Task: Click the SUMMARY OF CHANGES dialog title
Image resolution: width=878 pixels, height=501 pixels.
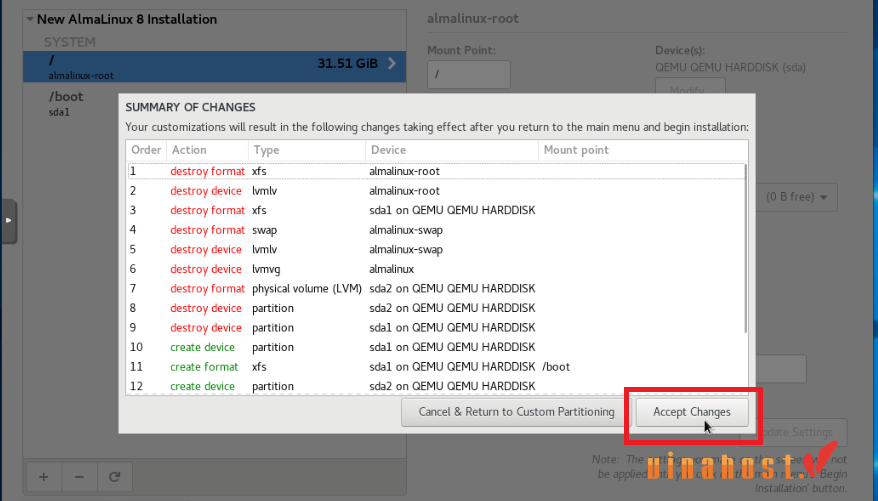Action: coord(190,107)
